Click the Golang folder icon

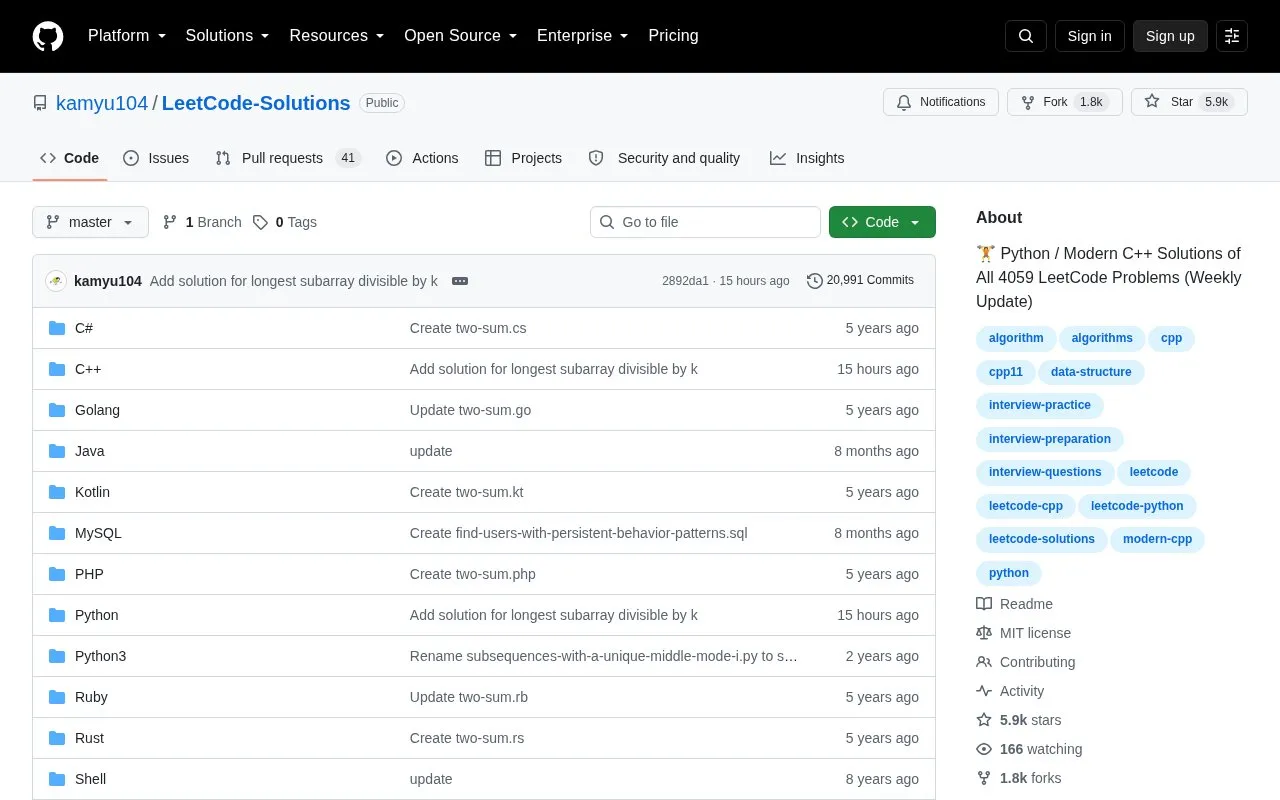(x=57, y=410)
